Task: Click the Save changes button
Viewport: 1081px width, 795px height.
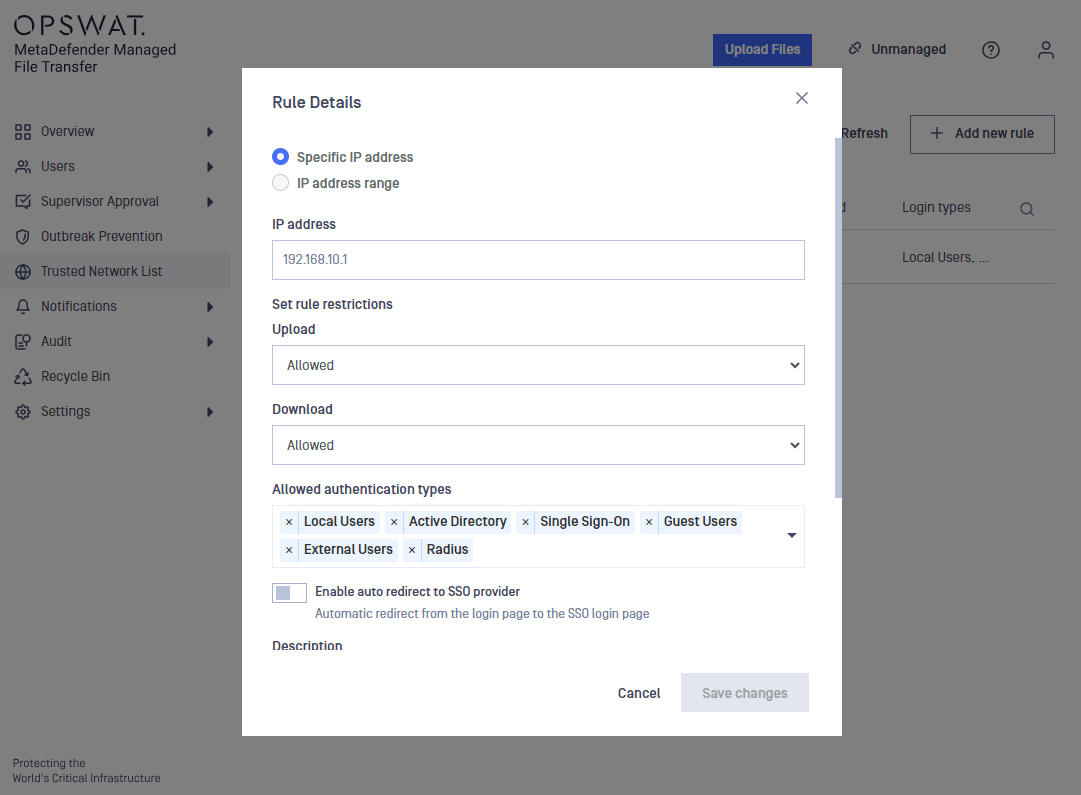Action: click(x=745, y=693)
